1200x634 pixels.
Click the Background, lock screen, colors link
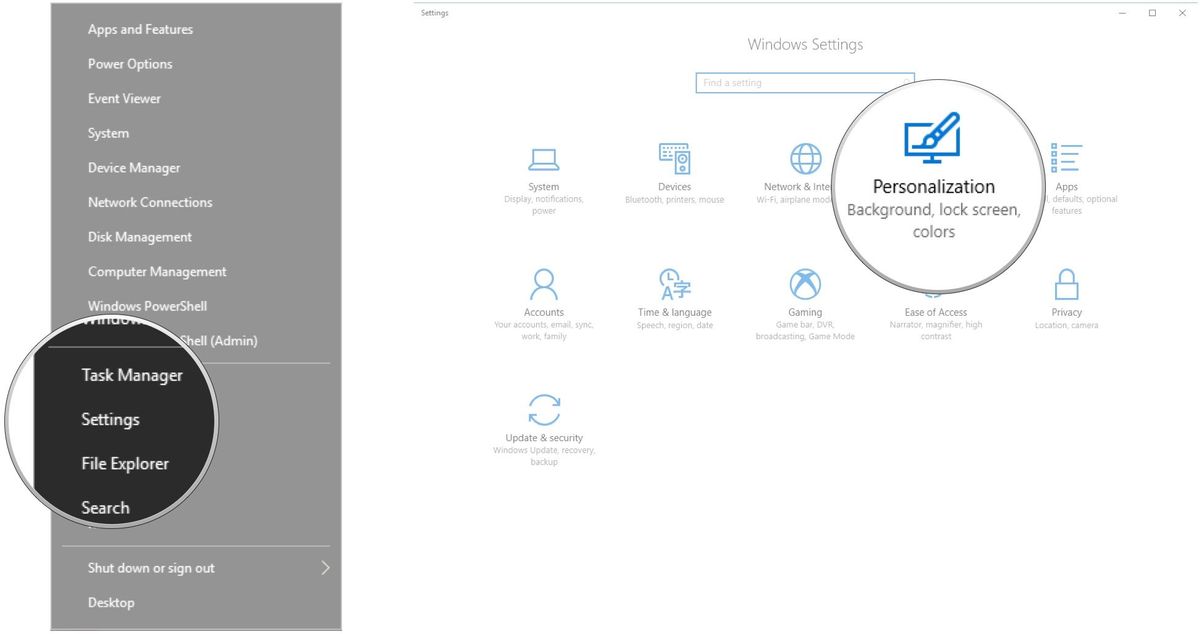[x=933, y=220]
